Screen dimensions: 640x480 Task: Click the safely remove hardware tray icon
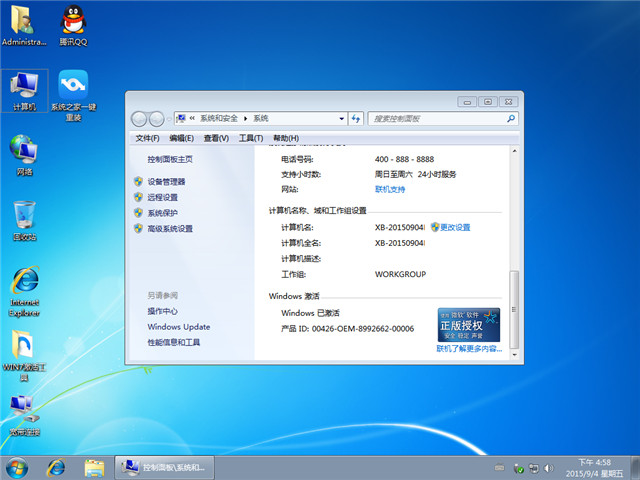[x=518, y=468]
